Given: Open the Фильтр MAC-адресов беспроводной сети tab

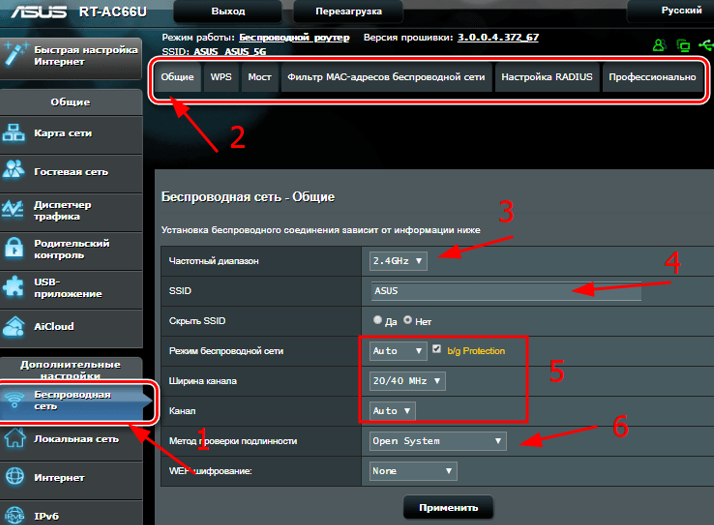Looking at the screenshot, I should pyautogui.click(x=386, y=77).
